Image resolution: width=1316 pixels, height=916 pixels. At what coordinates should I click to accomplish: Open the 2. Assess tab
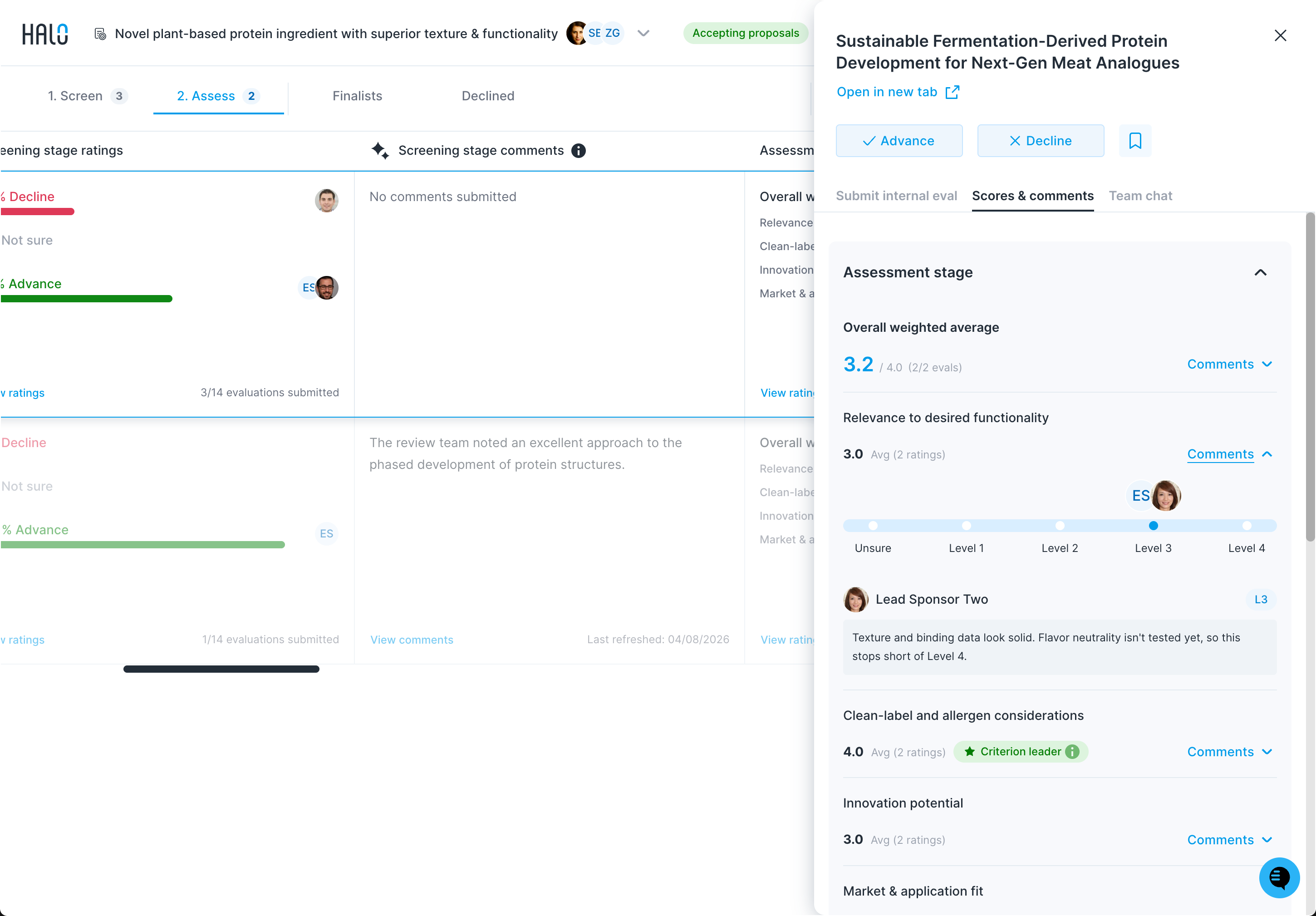[x=218, y=96]
